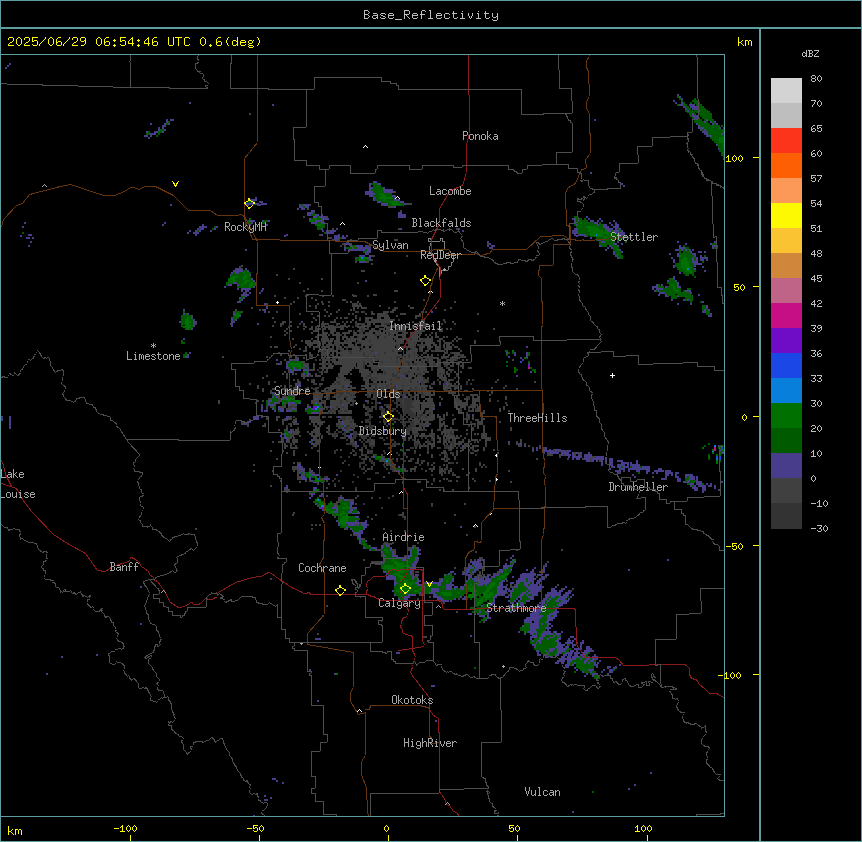This screenshot has width=862, height=842.
Task: Click the white plus marker northwest of Drumheller
Action: pos(612,375)
